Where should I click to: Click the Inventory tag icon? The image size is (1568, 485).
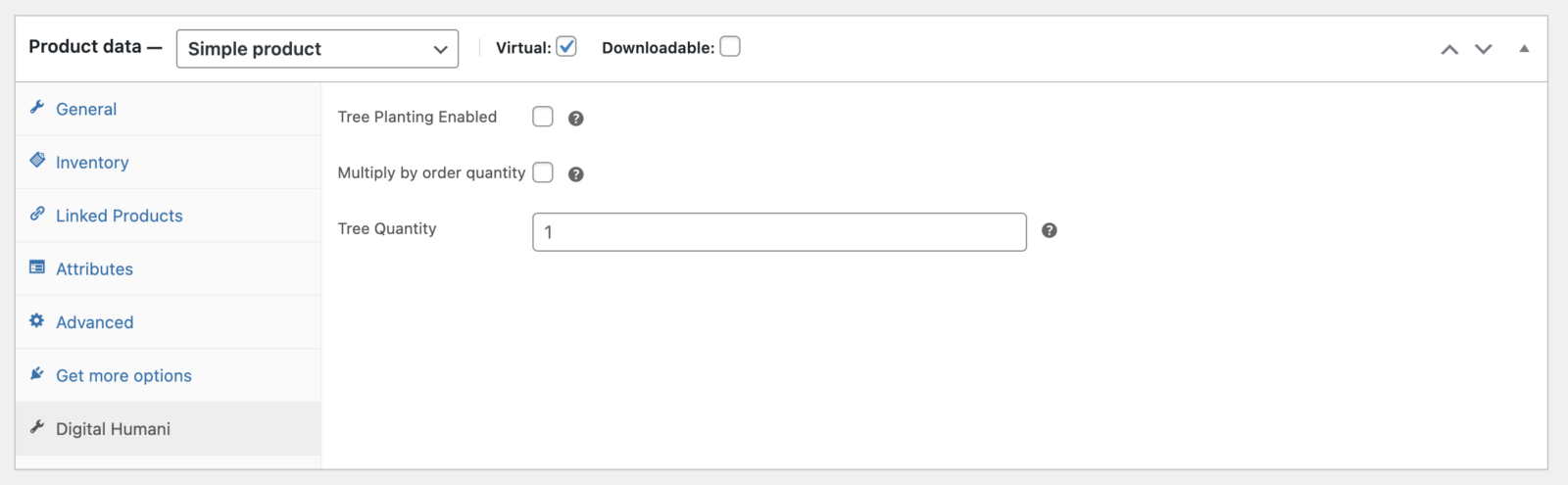coord(37,160)
